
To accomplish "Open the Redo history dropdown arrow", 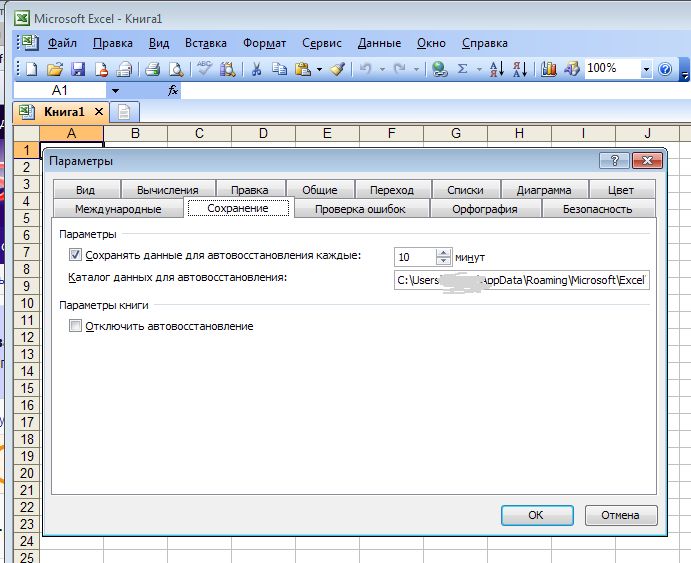I will pyautogui.click(x=416, y=69).
